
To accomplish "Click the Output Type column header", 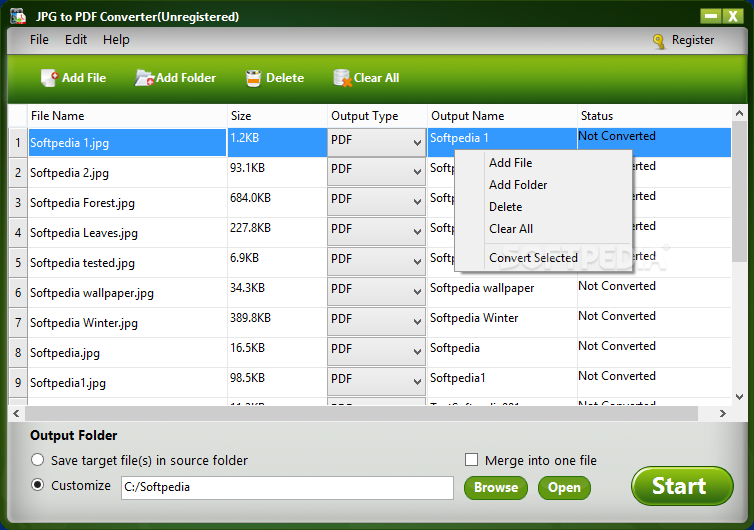I will click(377, 116).
